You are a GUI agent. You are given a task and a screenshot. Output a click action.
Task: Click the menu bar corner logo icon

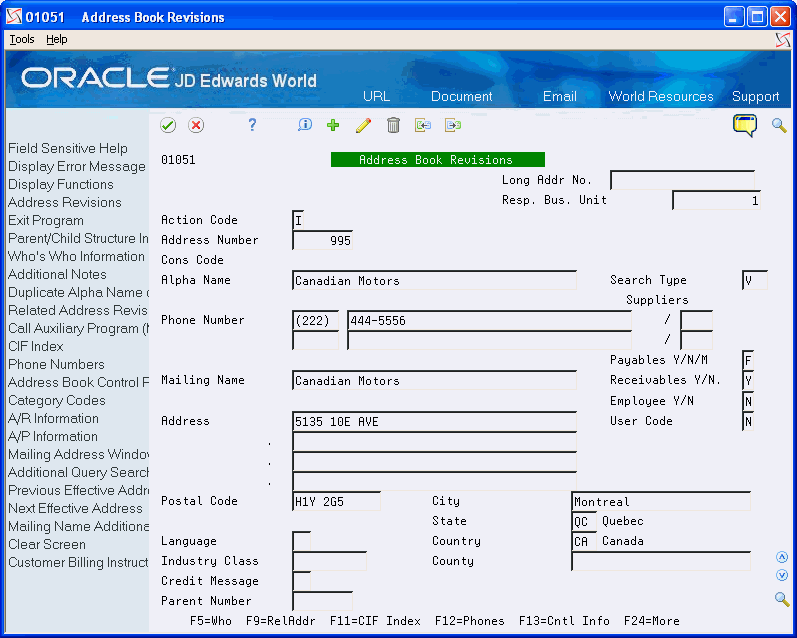(783, 40)
